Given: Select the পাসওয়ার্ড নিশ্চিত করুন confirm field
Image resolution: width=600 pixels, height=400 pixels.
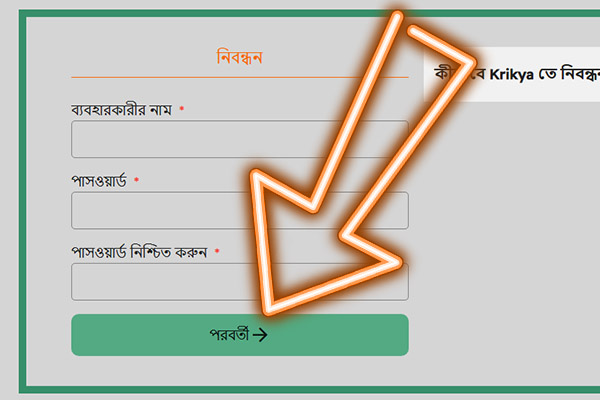Looking at the screenshot, I should [x=240, y=282].
